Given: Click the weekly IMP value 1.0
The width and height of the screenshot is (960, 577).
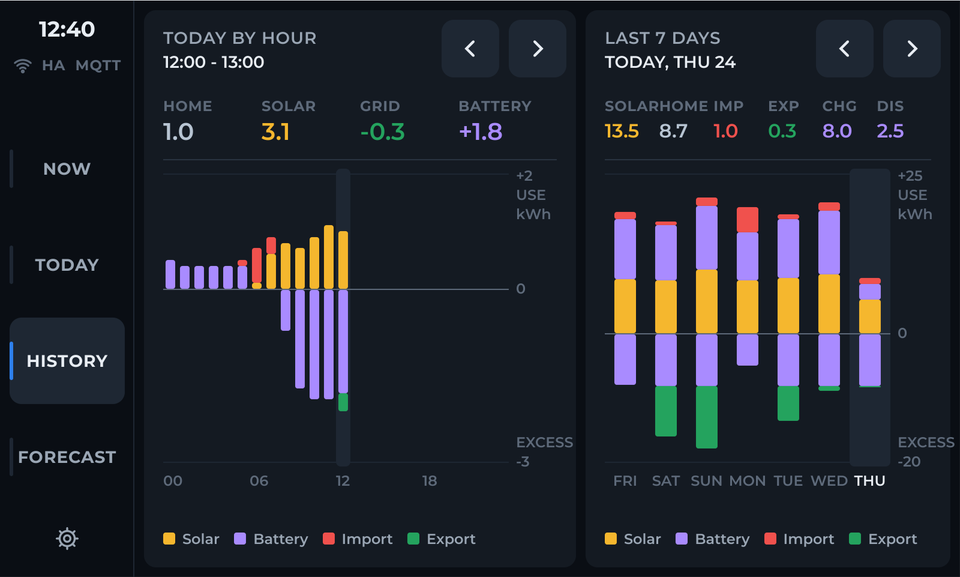Looking at the screenshot, I should pos(726,131).
